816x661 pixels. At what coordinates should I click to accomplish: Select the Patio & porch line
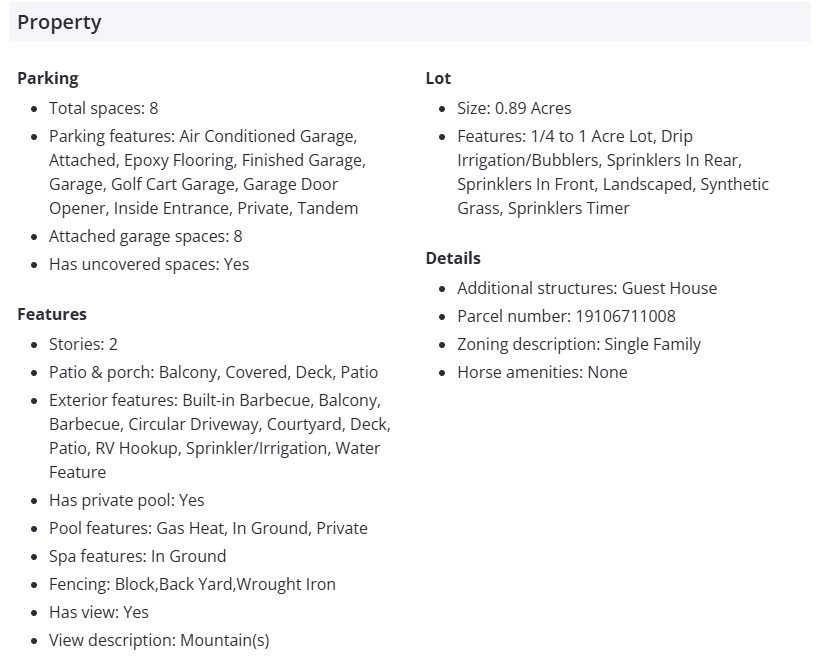(x=214, y=372)
